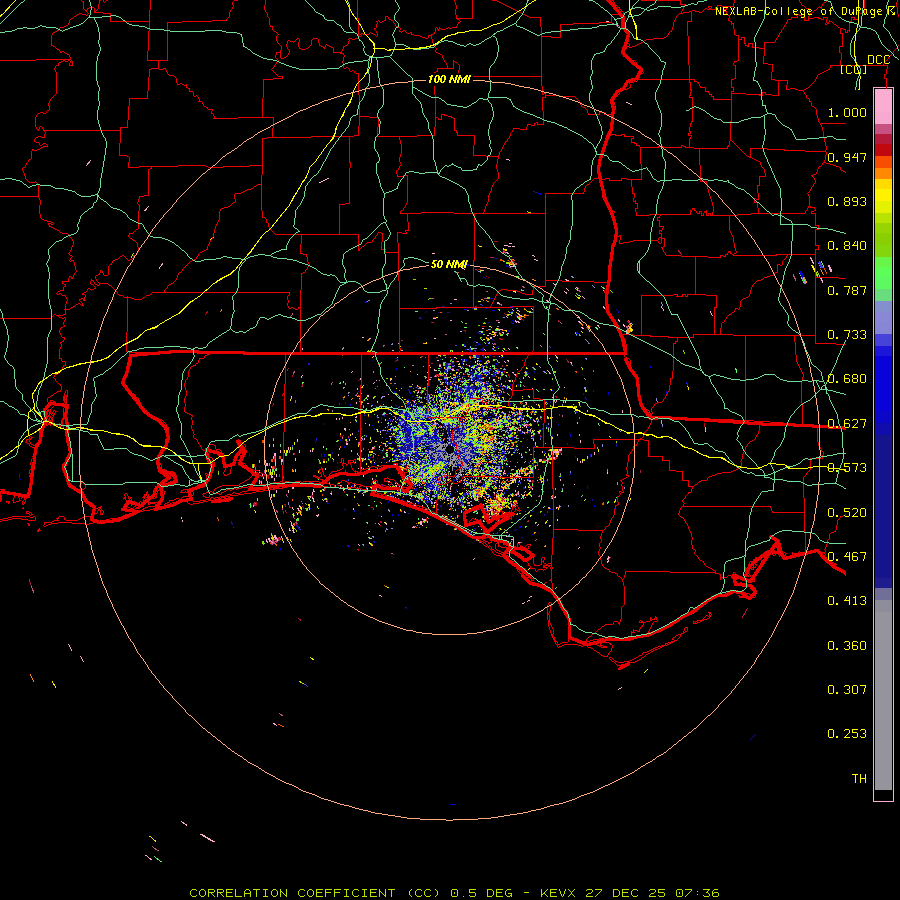Click the TH threshold label

[859, 779]
